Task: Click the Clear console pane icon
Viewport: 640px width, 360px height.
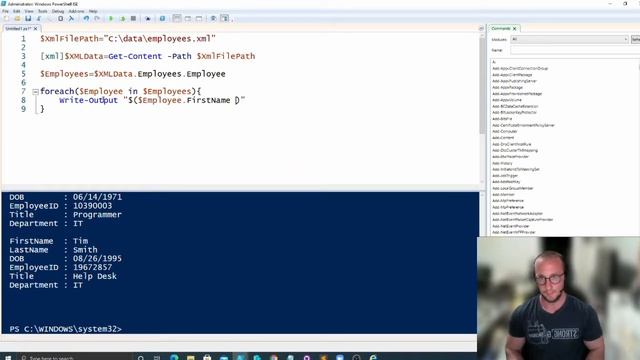Action: pos(71,18)
